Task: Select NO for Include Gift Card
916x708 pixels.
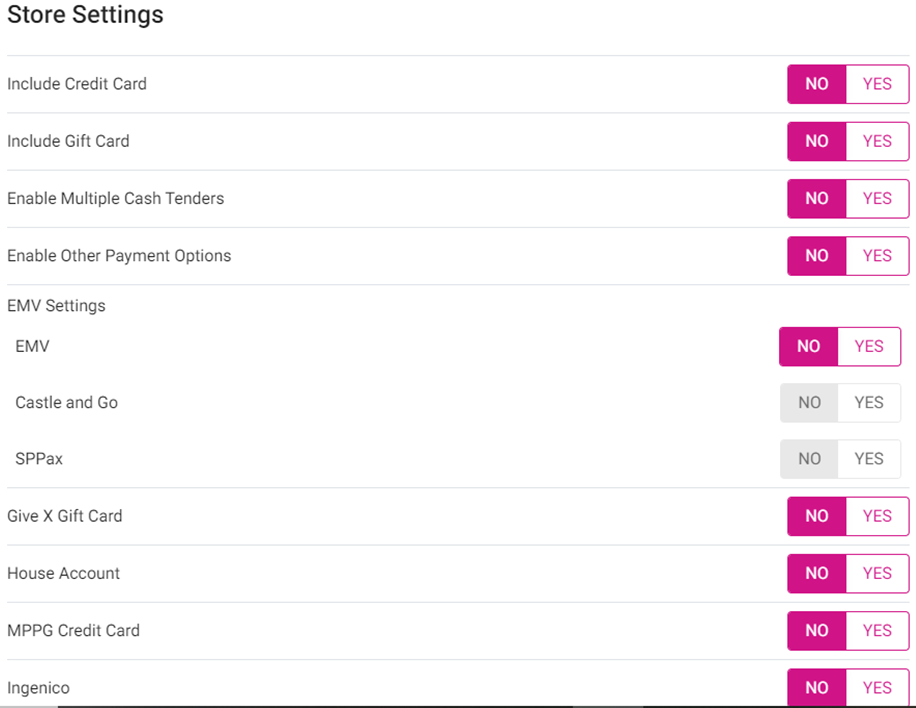Action: pos(817,141)
